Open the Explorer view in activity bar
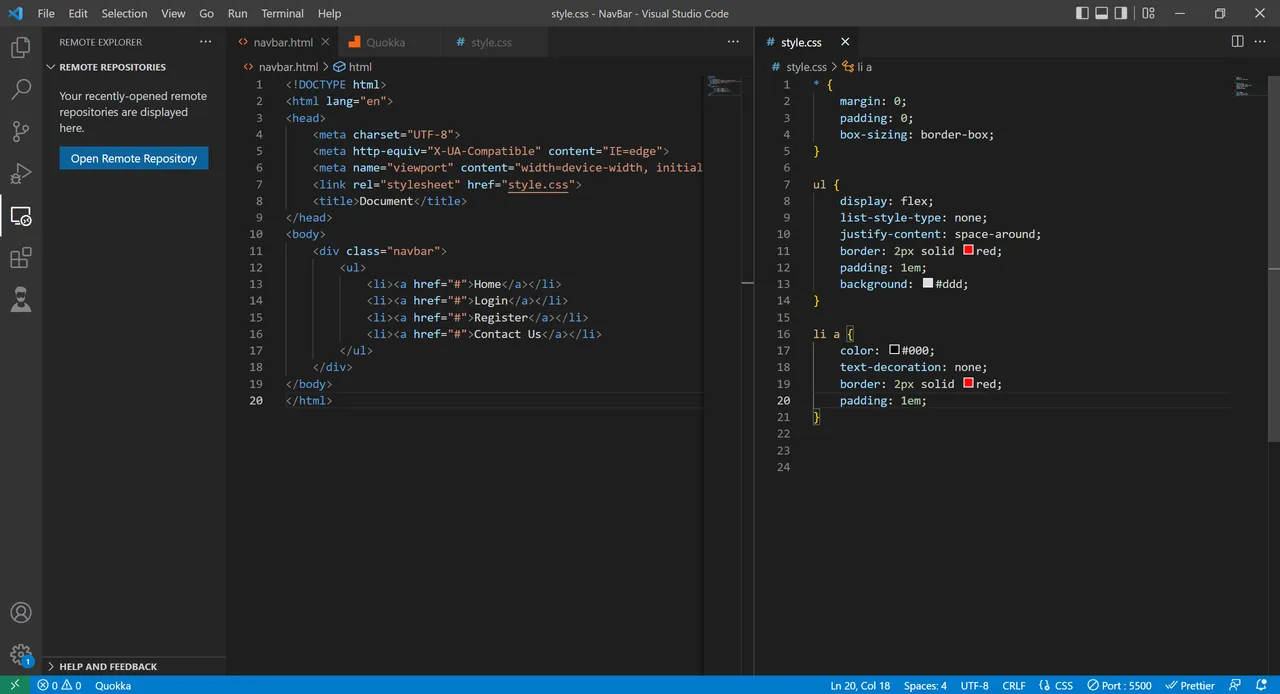The image size is (1280, 694). [21, 47]
